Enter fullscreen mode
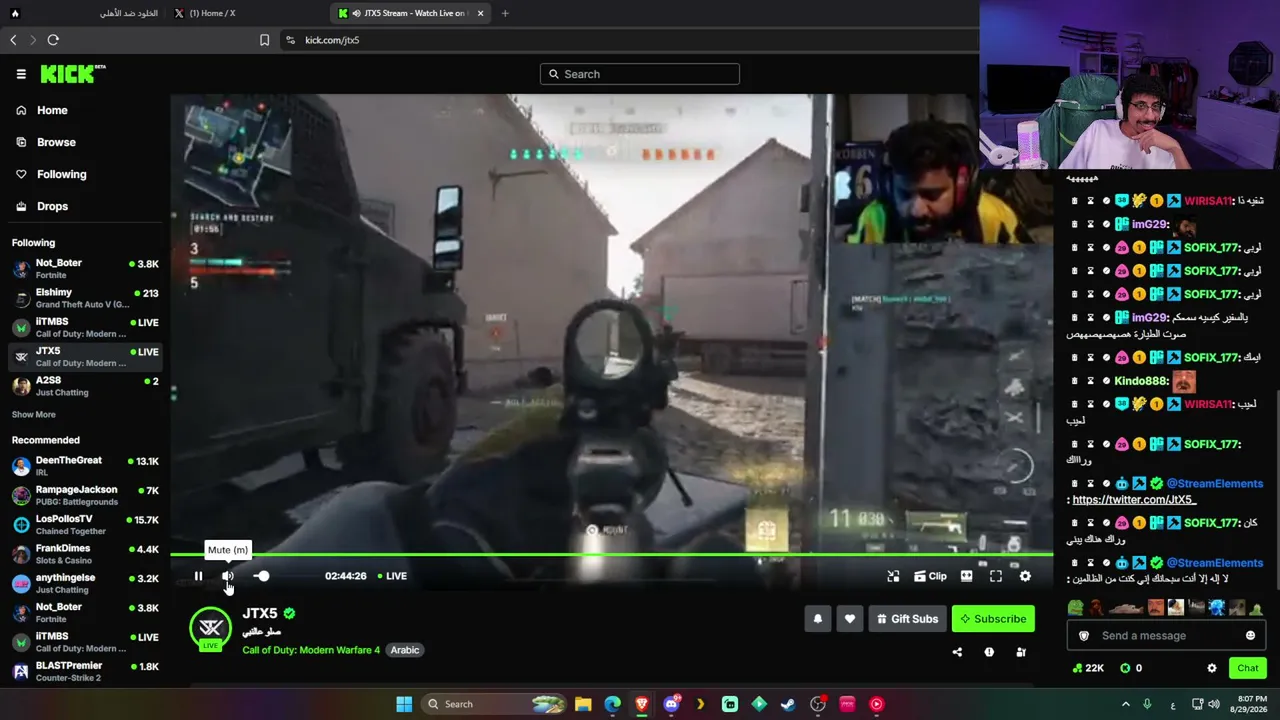Image resolution: width=1280 pixels, height=720 pixels. tap(996, 576)
